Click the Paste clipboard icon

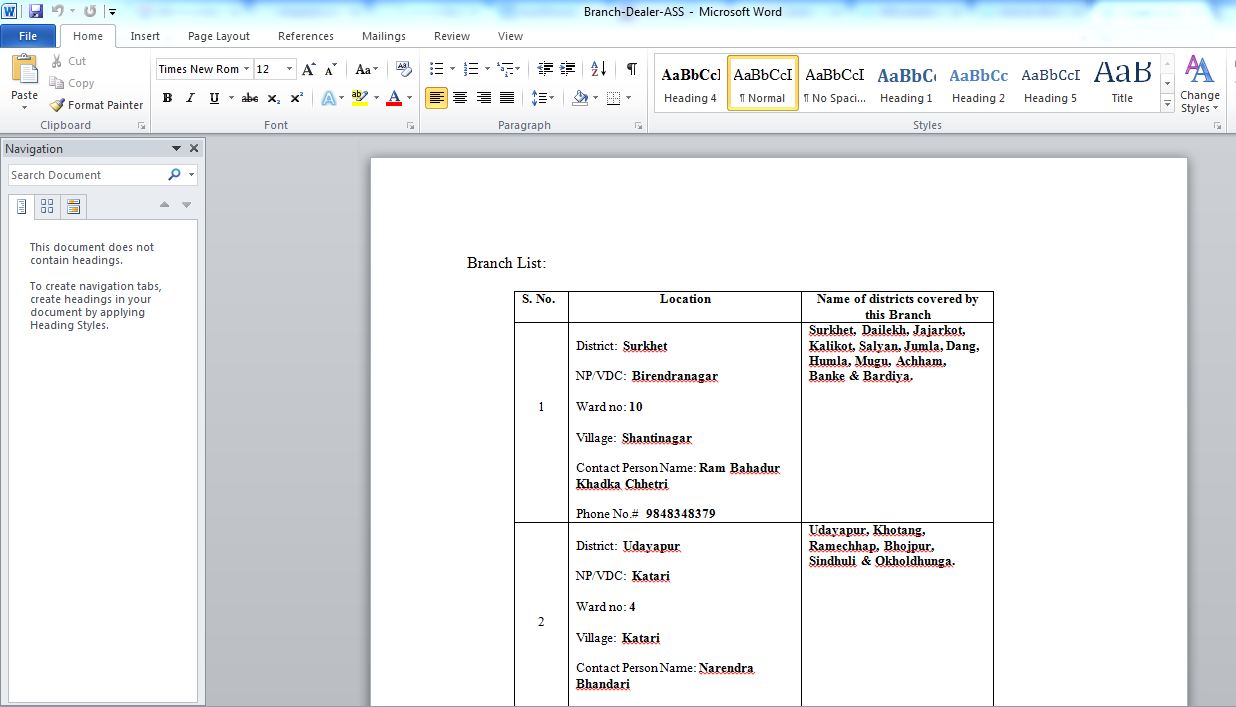[24, 71]
